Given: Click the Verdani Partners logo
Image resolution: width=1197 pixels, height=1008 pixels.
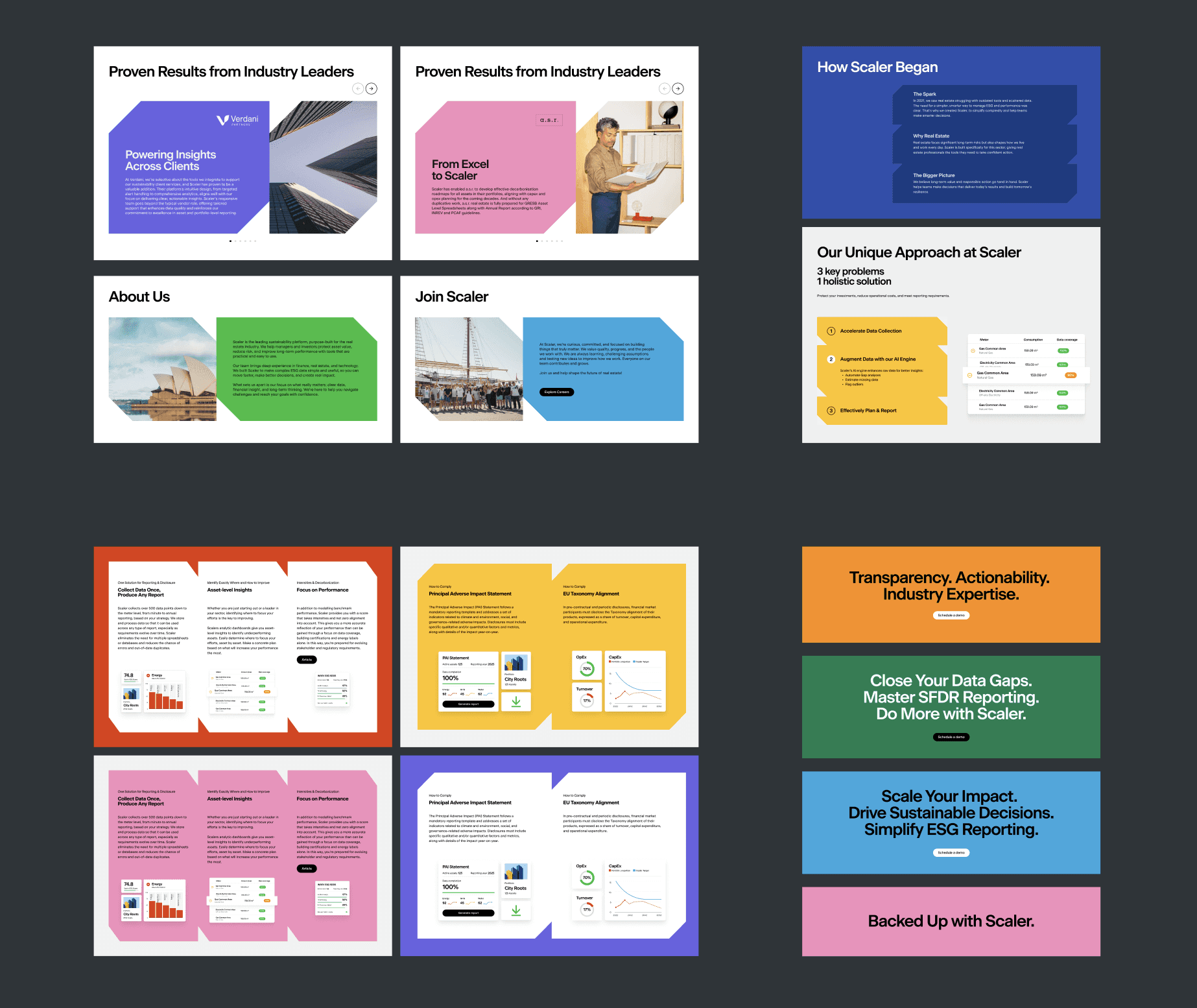Looking at the screenshot, I should click(x=237, y=120).
